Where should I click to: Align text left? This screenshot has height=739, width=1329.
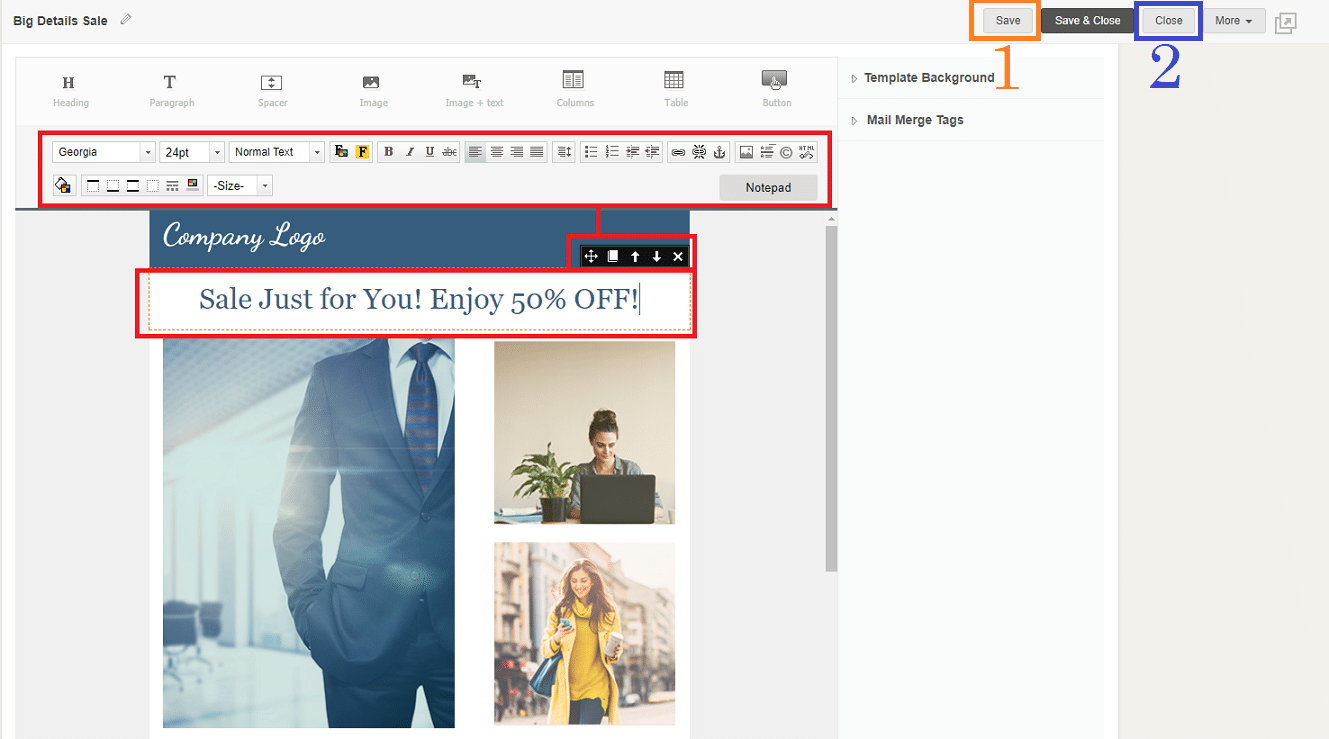tap(476, 152)
